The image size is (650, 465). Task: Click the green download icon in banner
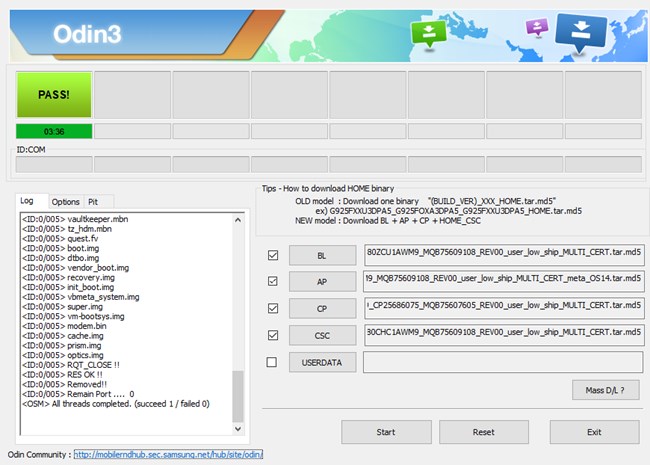pyautogui.click(x=429, y=34)
